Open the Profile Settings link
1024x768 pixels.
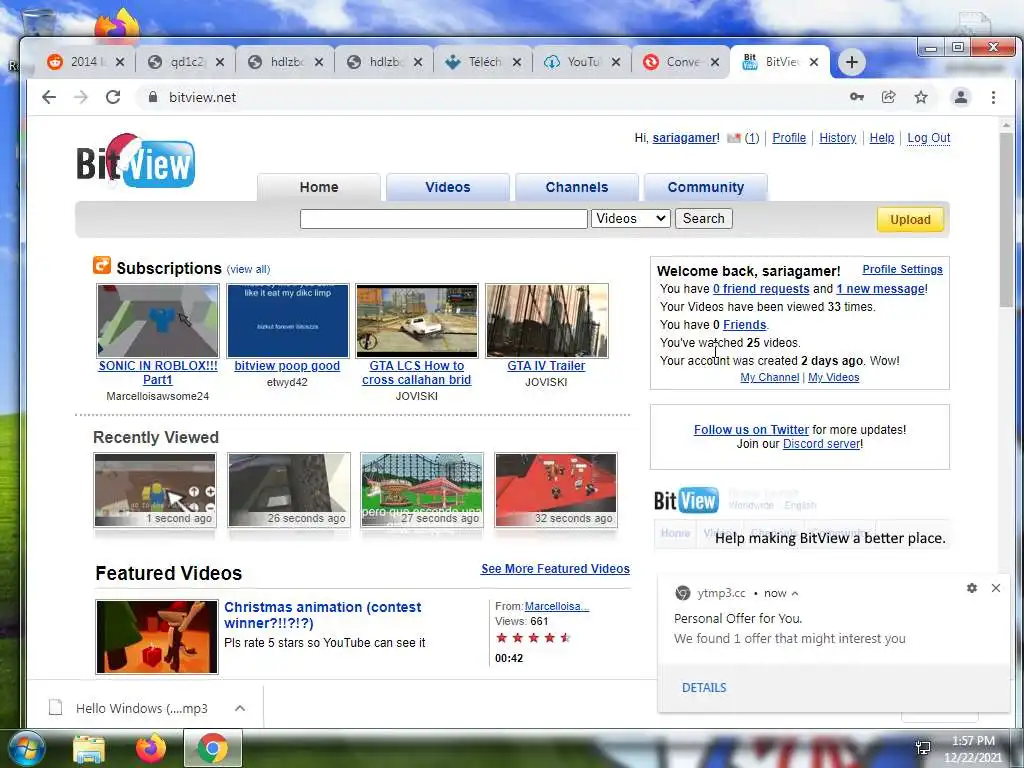click(x=903, y=269)
